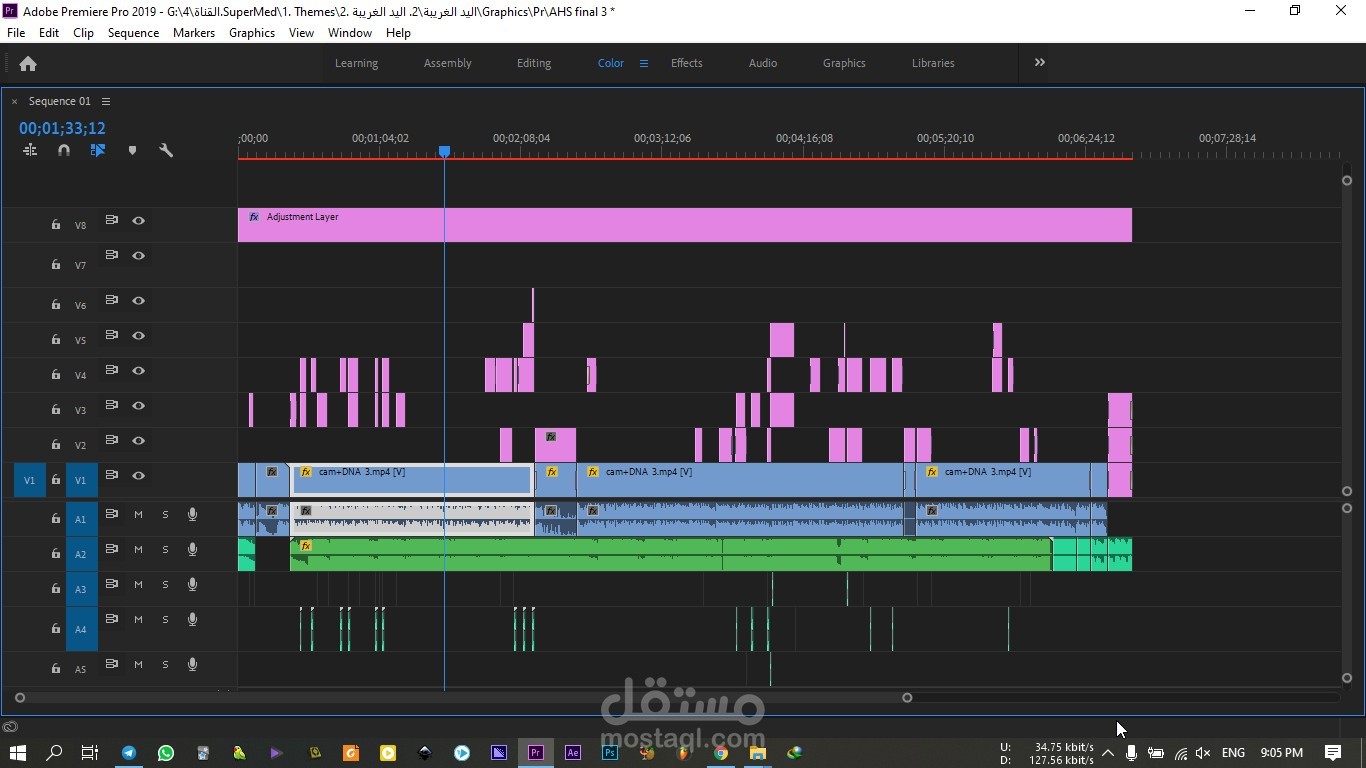Image resolution: width=1366 pixels, height=768 pixels.
Task: Toggle insert sequences as nests button
Action: click(30, 150)
